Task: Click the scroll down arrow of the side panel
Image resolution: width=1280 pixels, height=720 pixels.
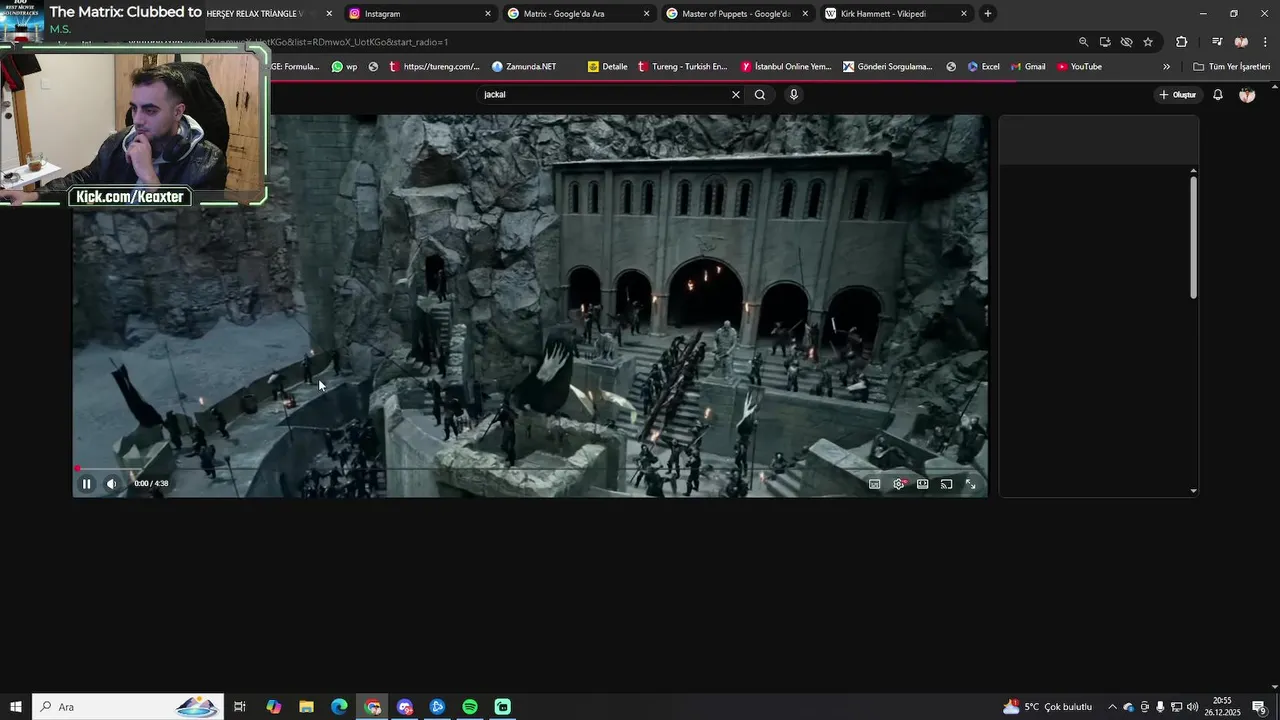Action: pos(1193,491)
